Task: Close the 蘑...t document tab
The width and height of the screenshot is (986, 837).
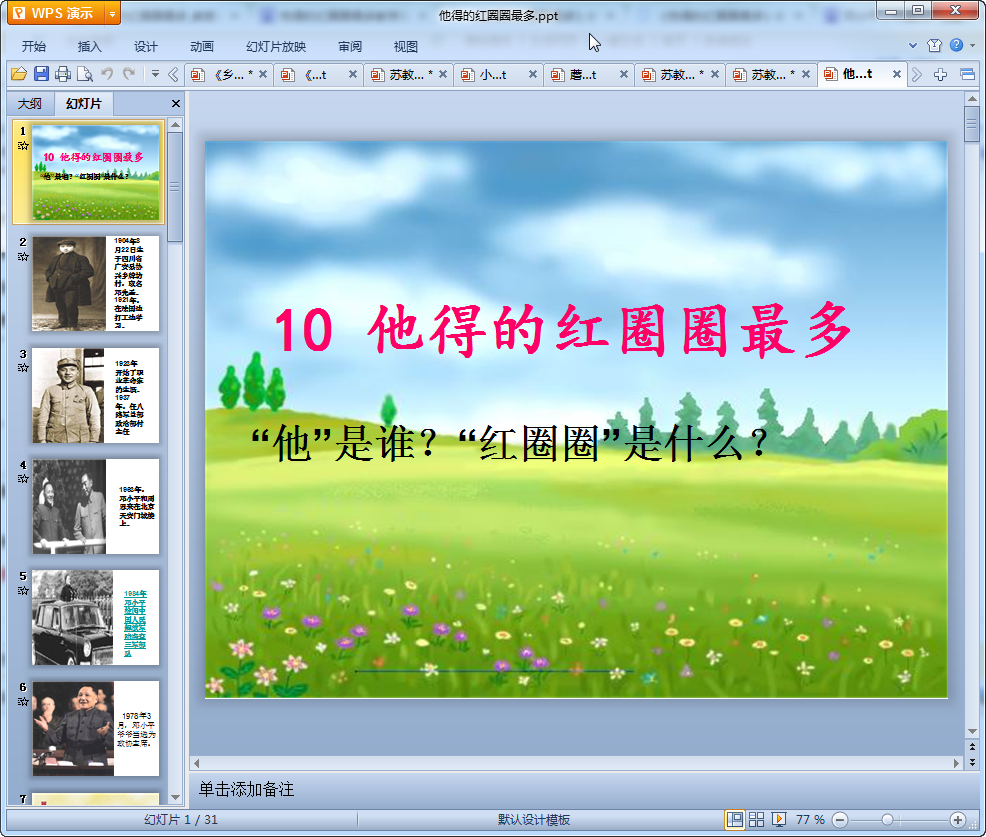Action: pyautogui.click(x=624, y=74)
